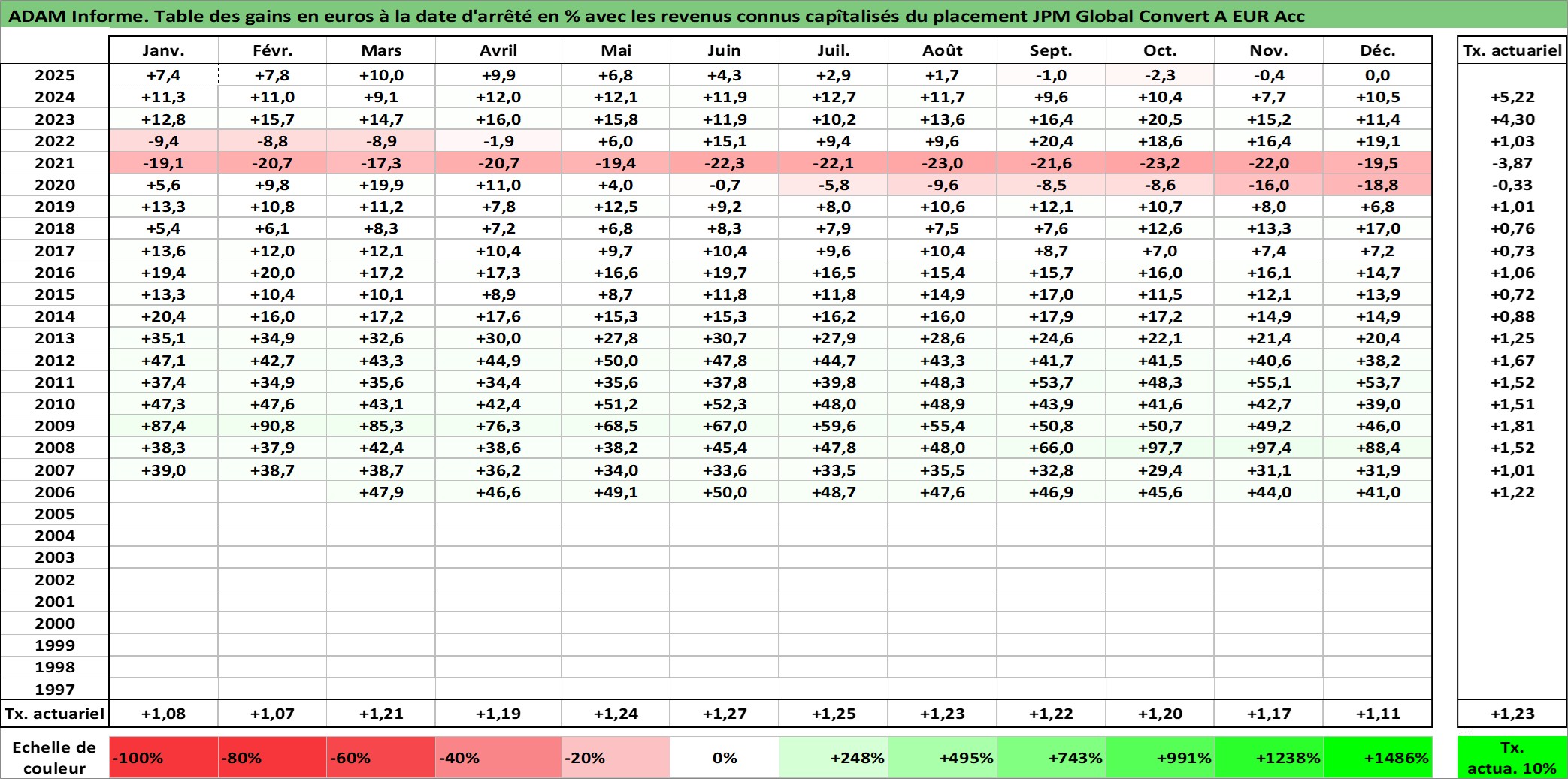This screenshot has width=1568, height=779.
Task: Click the 2018 Déc. cell +17,0
Action: tap(1377, 228)
